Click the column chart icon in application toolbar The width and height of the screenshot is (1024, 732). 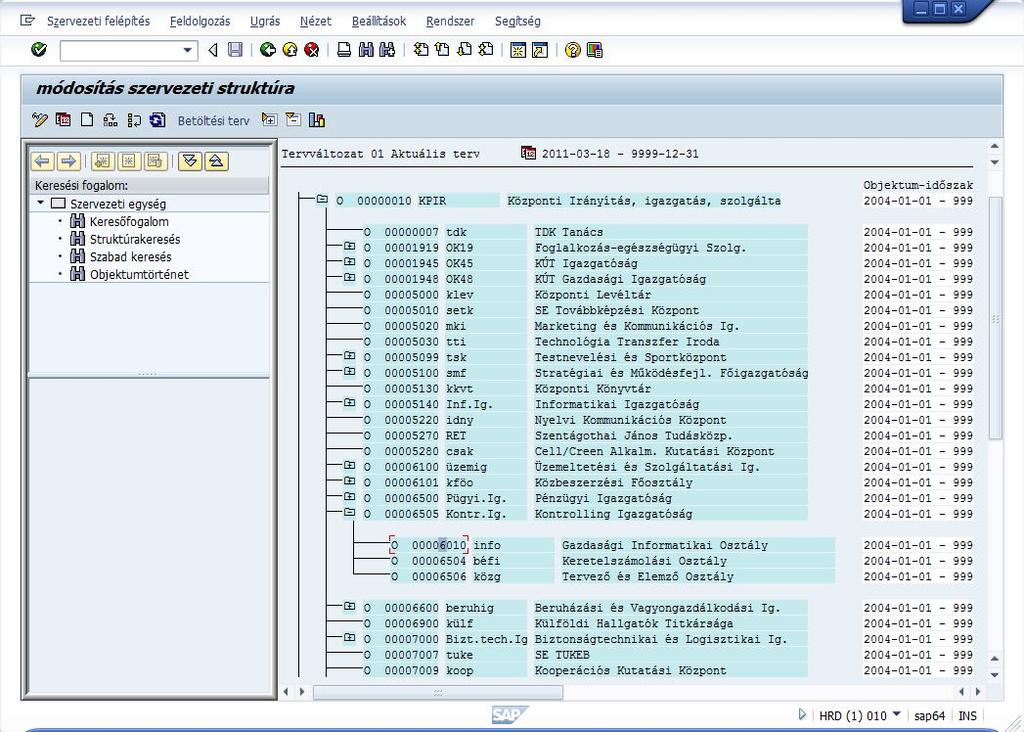pyautogui.click(x=317, y=119)
